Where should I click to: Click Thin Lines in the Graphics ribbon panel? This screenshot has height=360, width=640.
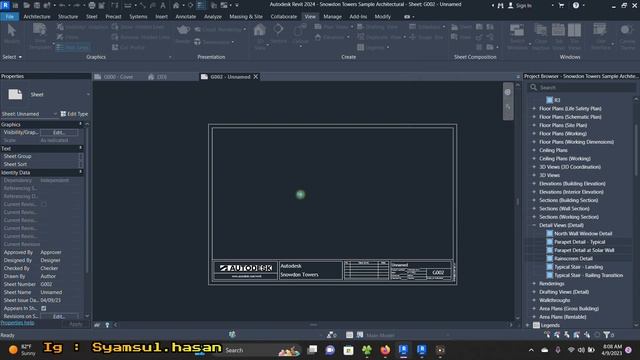click(73, 47)
